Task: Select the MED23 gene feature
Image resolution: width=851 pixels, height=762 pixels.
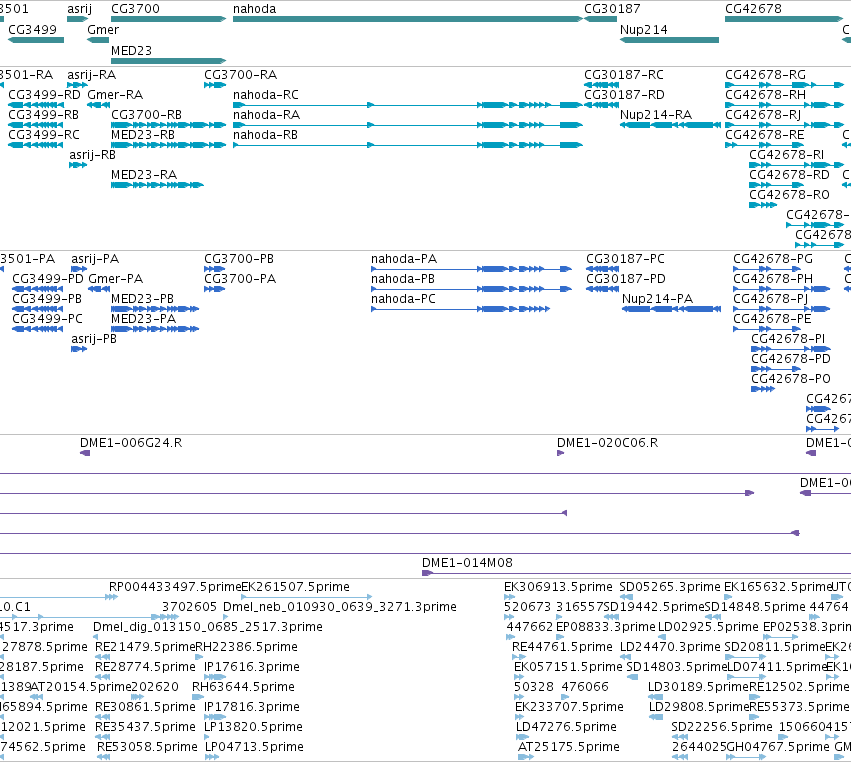Action: 168,61
